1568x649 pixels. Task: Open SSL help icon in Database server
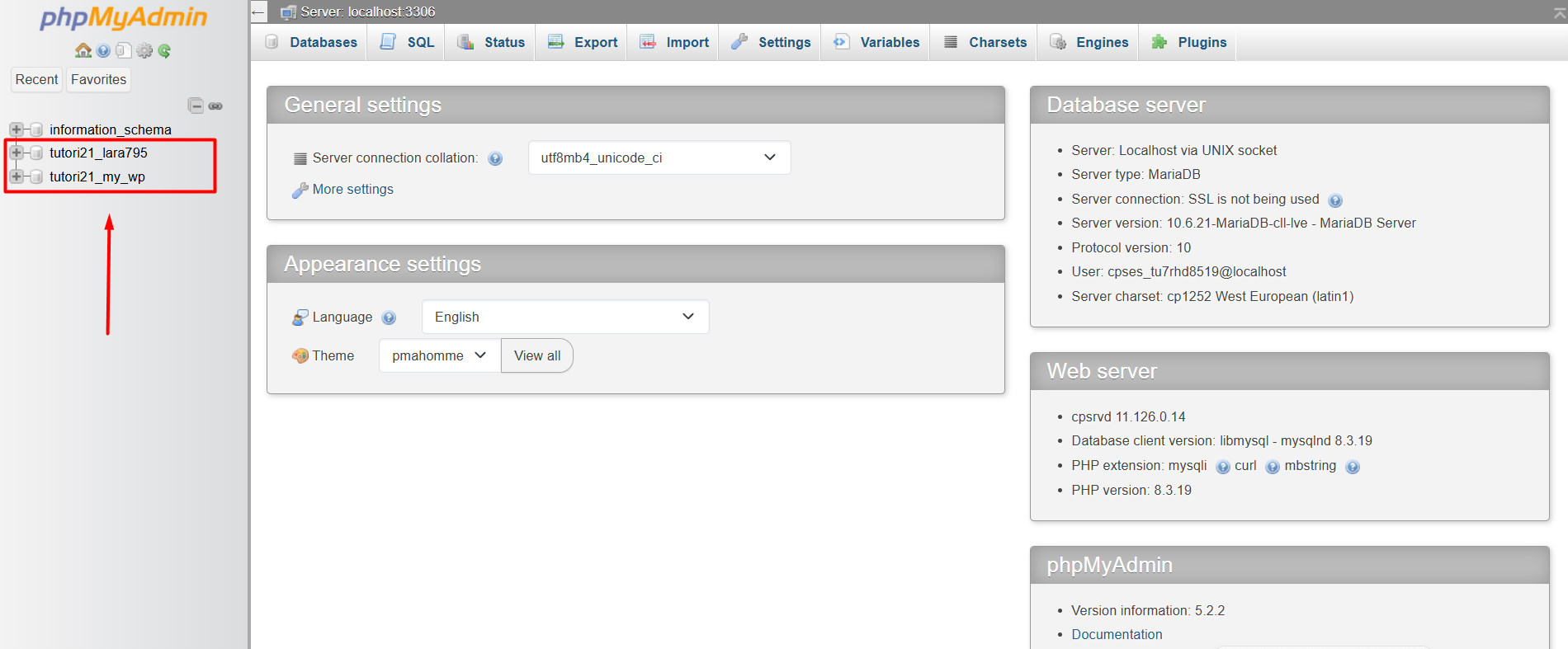click(x=1335, y=200)
